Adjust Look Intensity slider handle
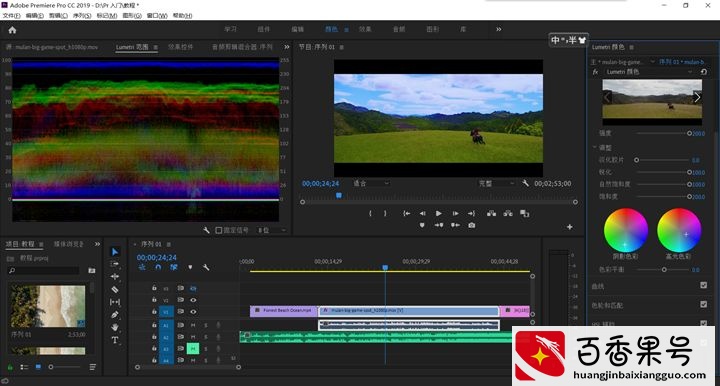720x386 pixels. tap(689, 134)
